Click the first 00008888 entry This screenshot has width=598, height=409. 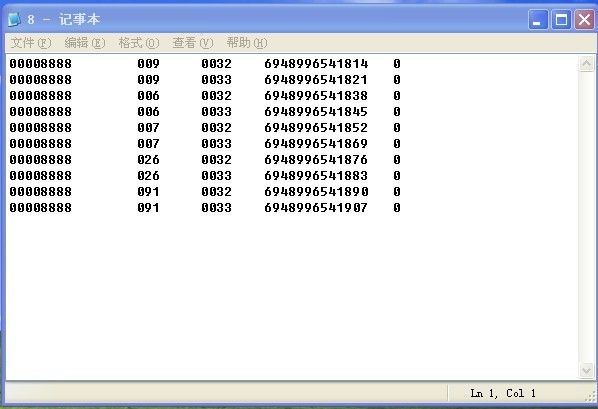point(40,64)
